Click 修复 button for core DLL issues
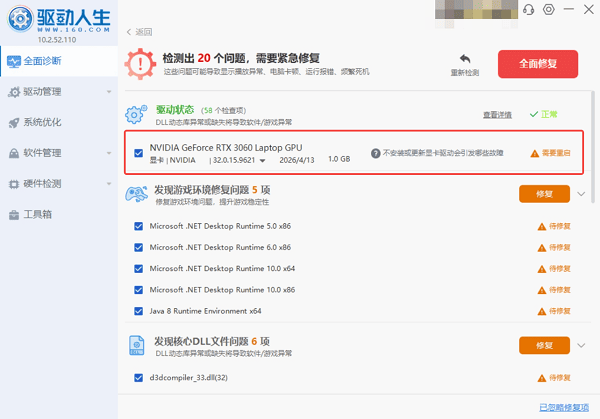This screenshot has width=600, height=419. click(544, 346)
